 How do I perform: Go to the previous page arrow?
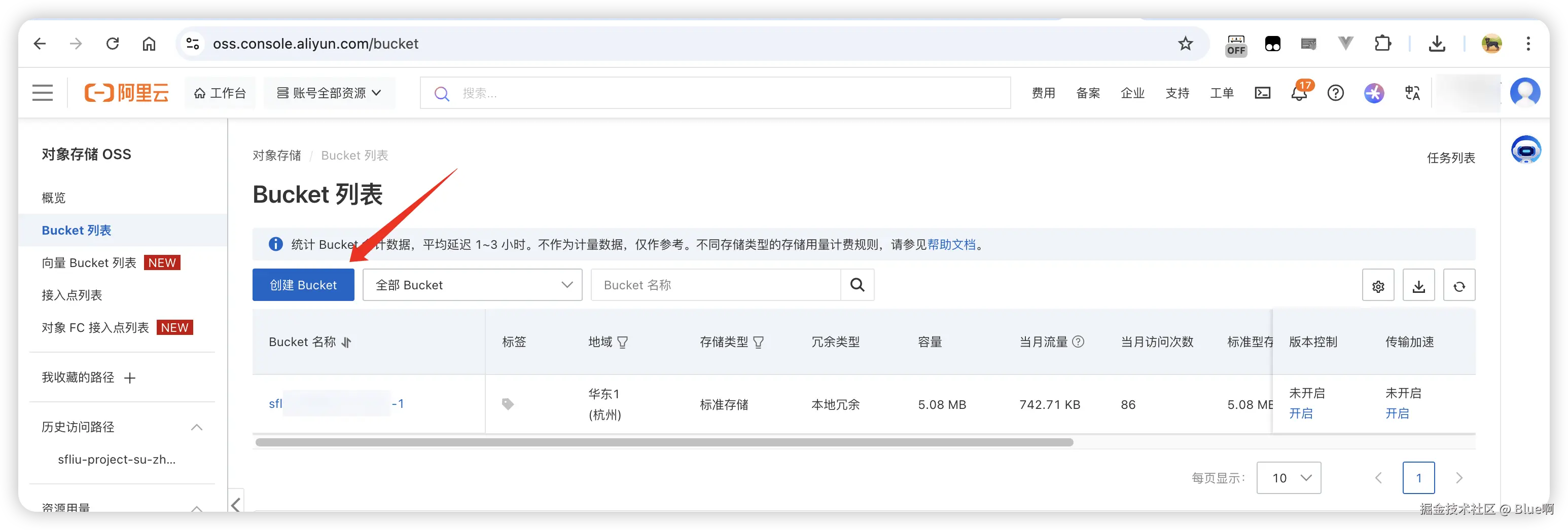1378,478
